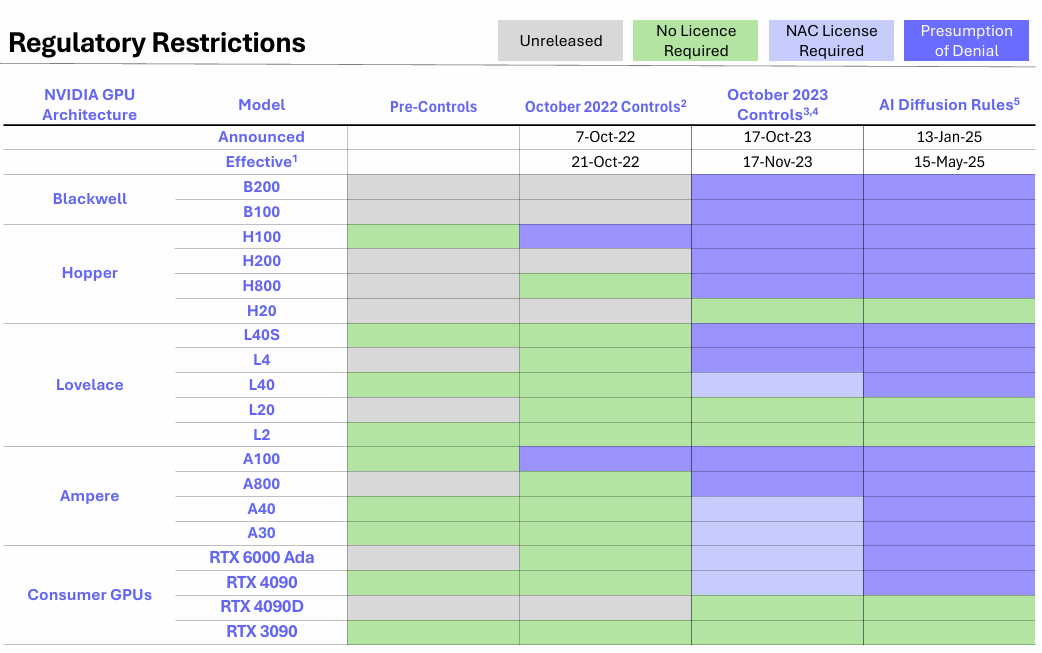Select the RTX 4090D cell under October 2022 Controls
Viewport: 1042px width, 653px height.
click(605, 607)
